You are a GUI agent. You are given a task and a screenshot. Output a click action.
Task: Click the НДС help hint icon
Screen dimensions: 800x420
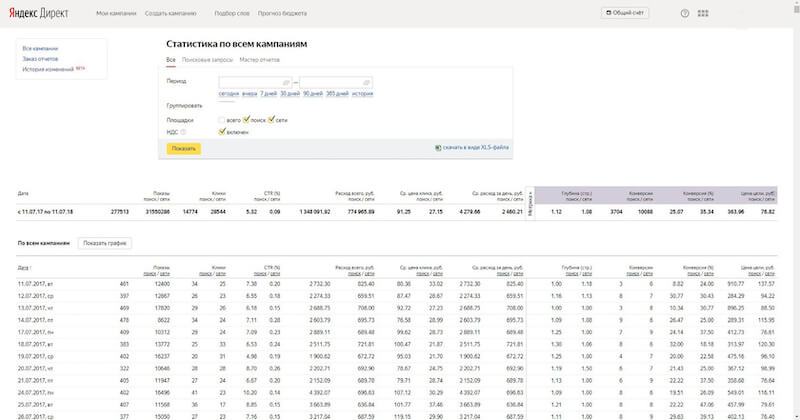click(x=183, y=130)
